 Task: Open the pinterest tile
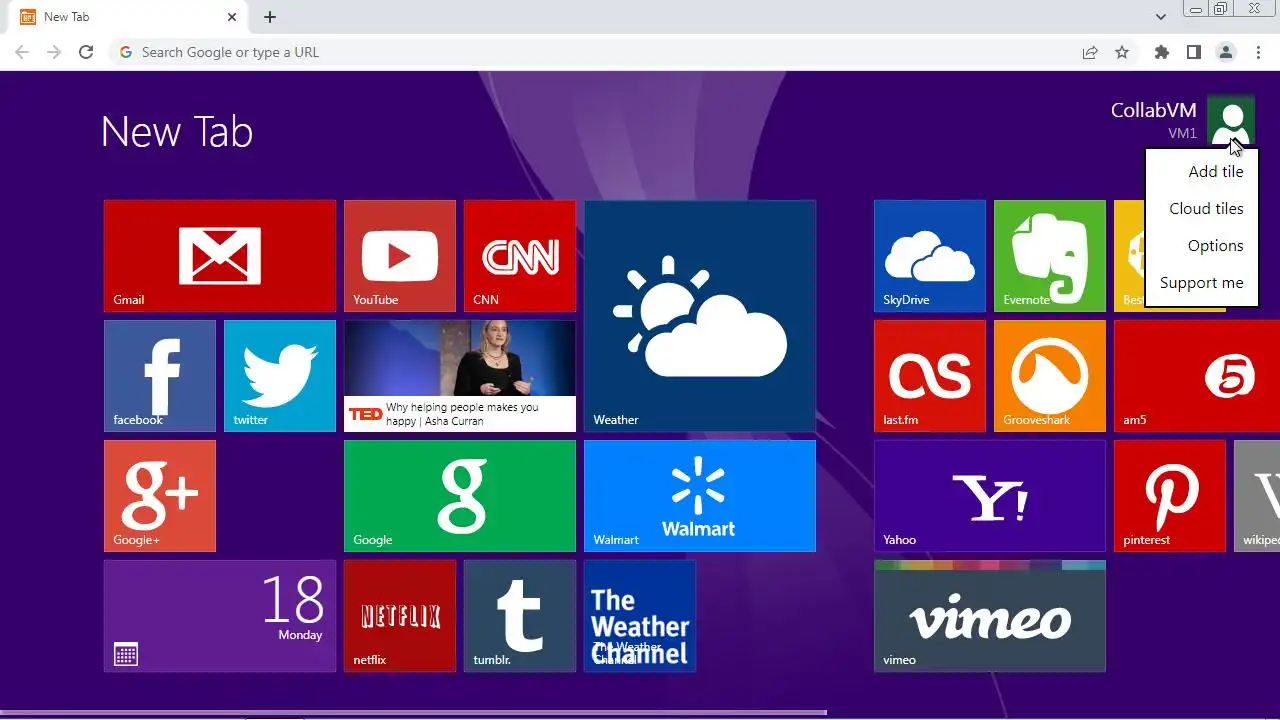pyautogui.click(x=1170, y=496)
